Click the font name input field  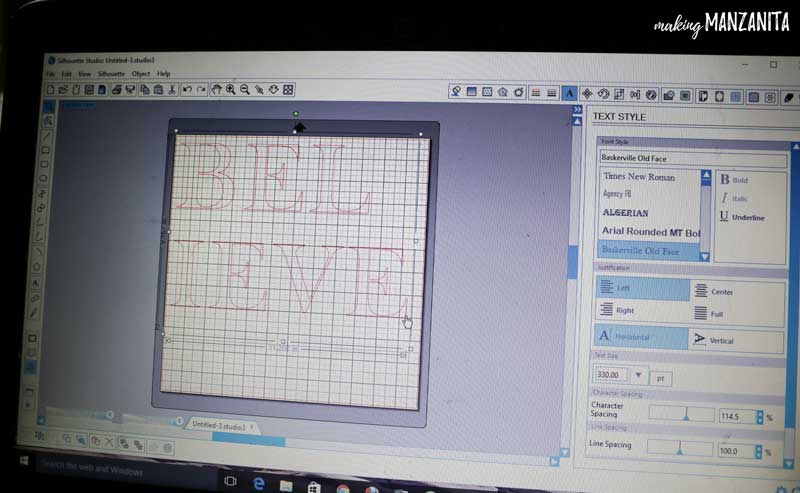[x=693, y=159]
